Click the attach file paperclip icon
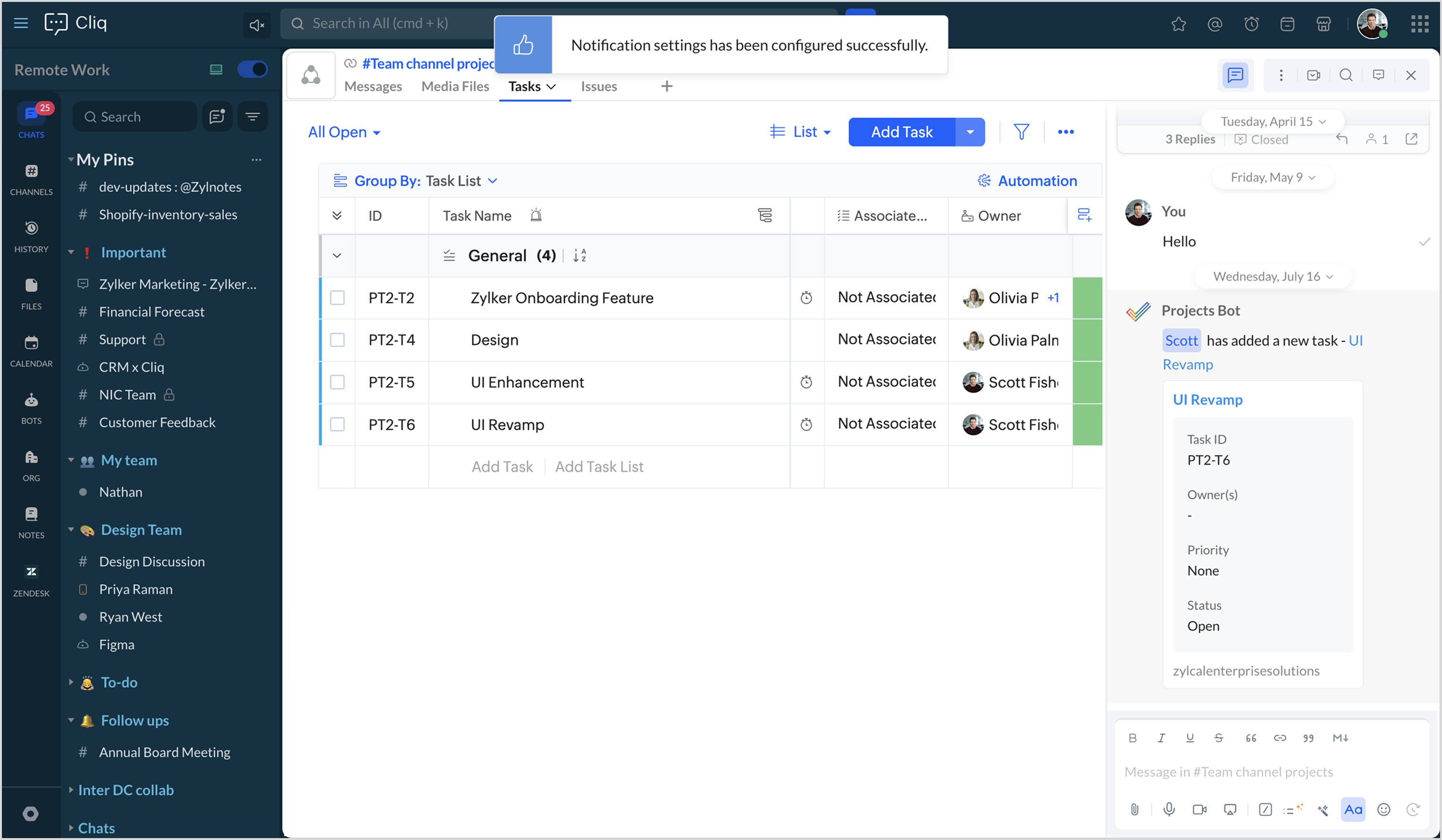This screenshot has height=840, width=1442. tap(1134, 809)
